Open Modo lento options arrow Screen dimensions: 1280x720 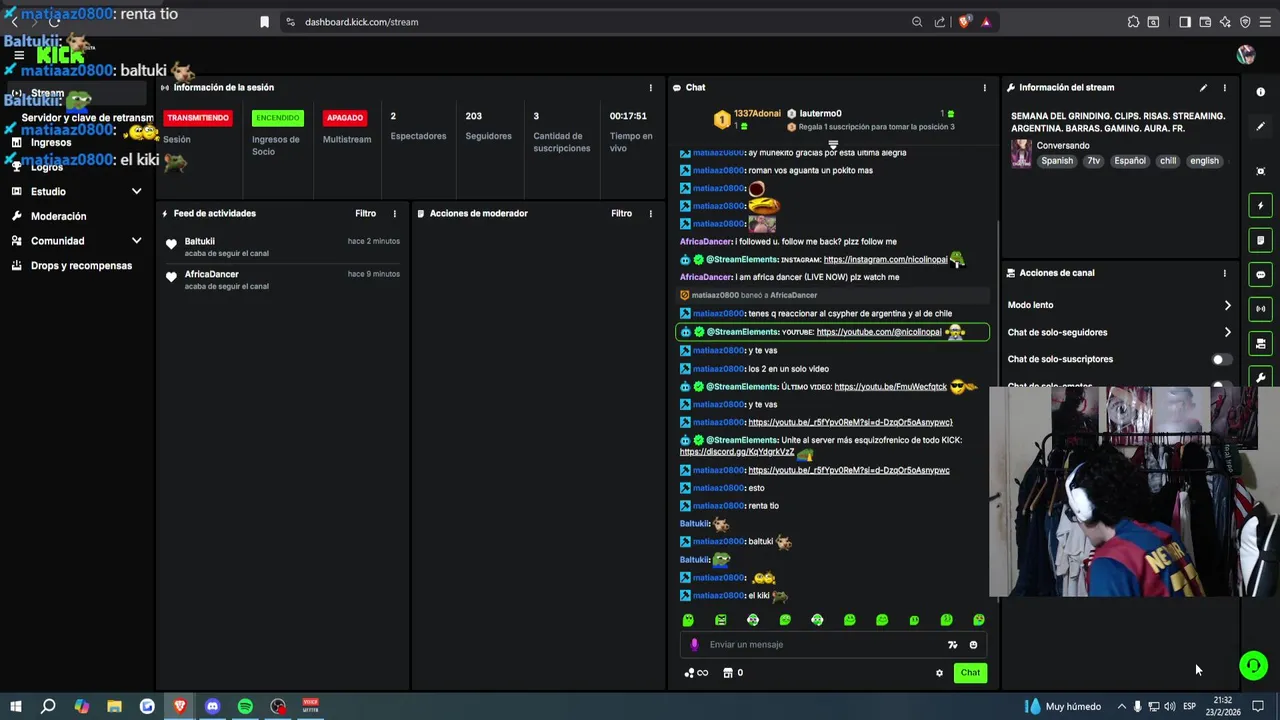pos(1227,305)
